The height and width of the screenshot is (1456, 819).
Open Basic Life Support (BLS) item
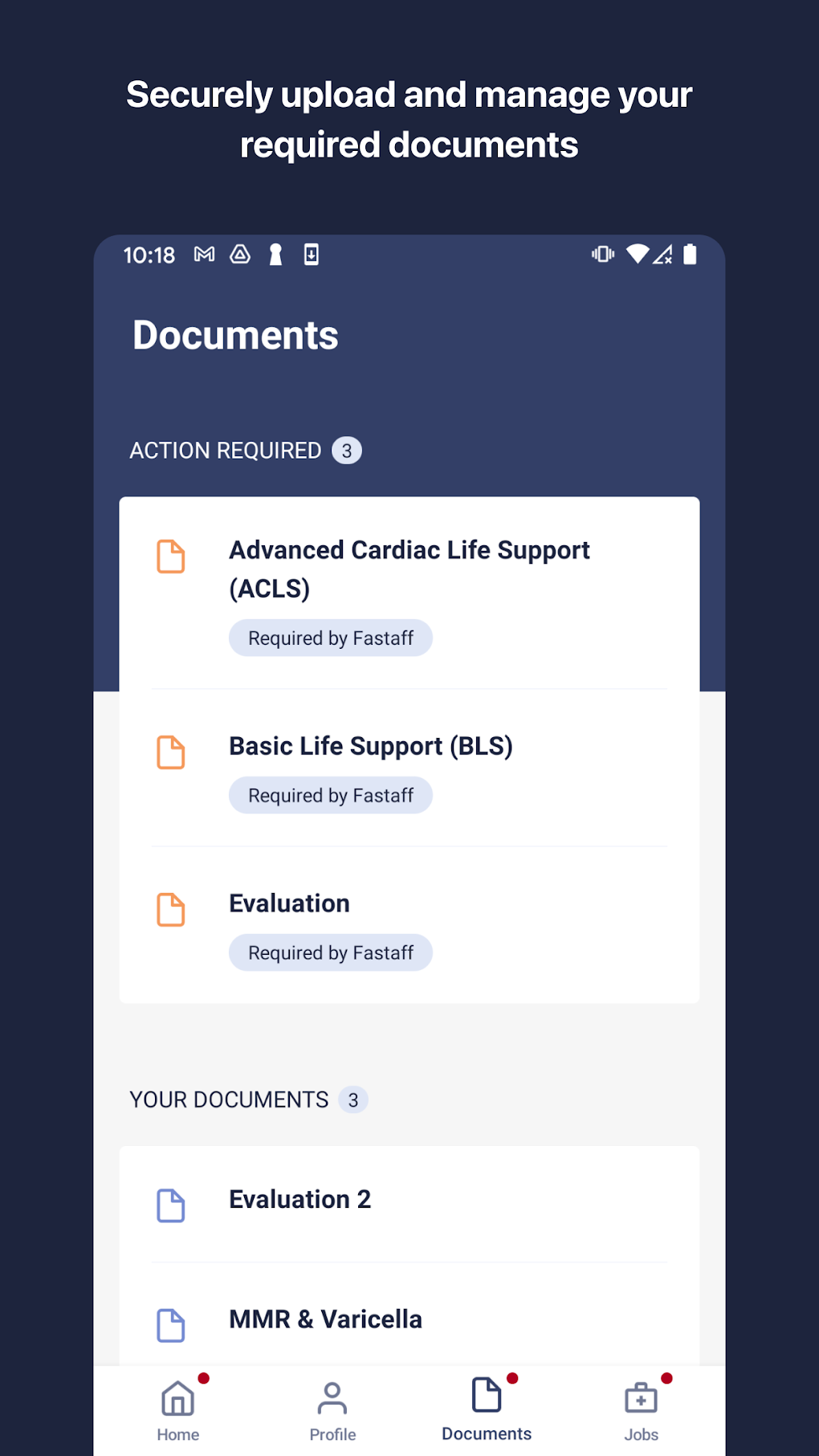tap(371, 746)
